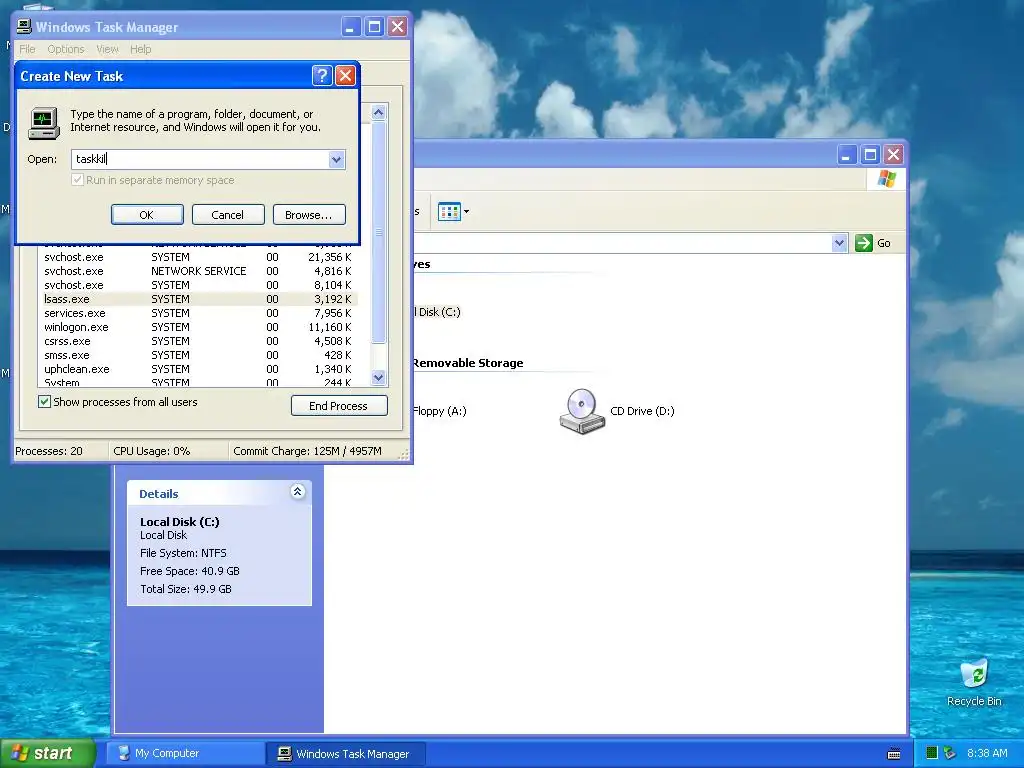Click the green Go arrow icon
The width and height of the screenshot is (1024, 768).
863,243
